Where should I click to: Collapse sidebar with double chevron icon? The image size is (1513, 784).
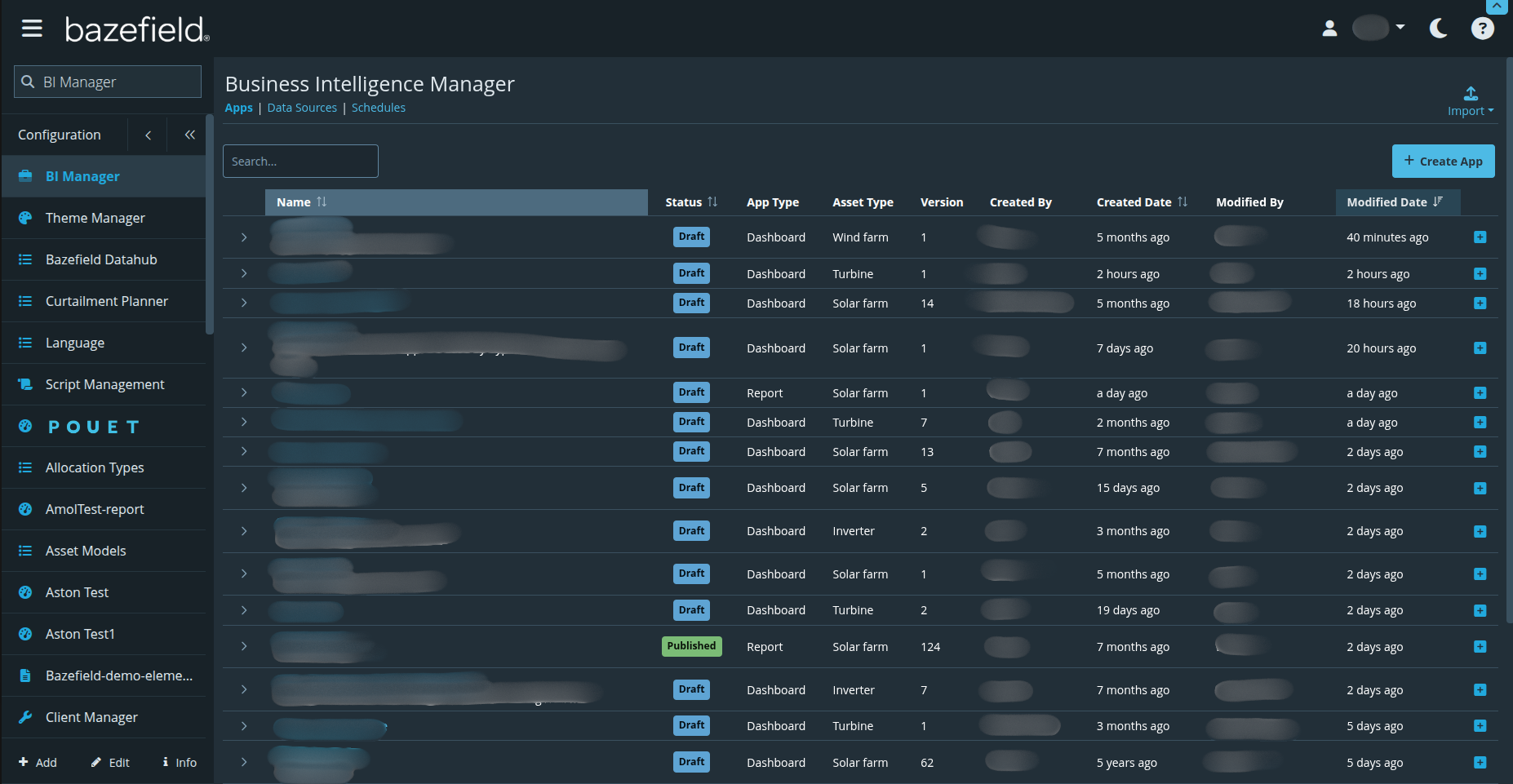pyautogui.click(x=189, y=135)
